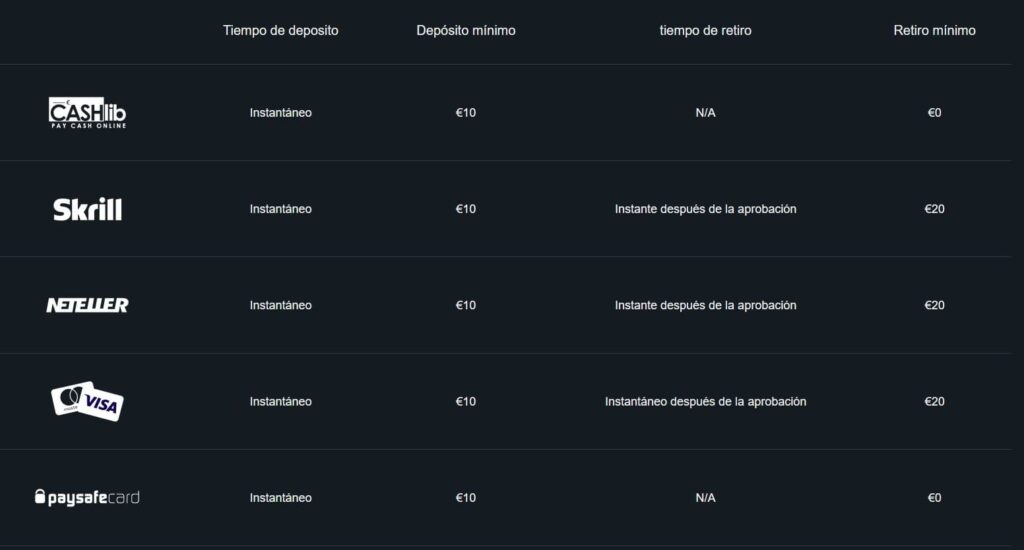Click the 'Tiempo de deposito' column header
Screen dimensions: 1024x550
[x=281, y=30]
